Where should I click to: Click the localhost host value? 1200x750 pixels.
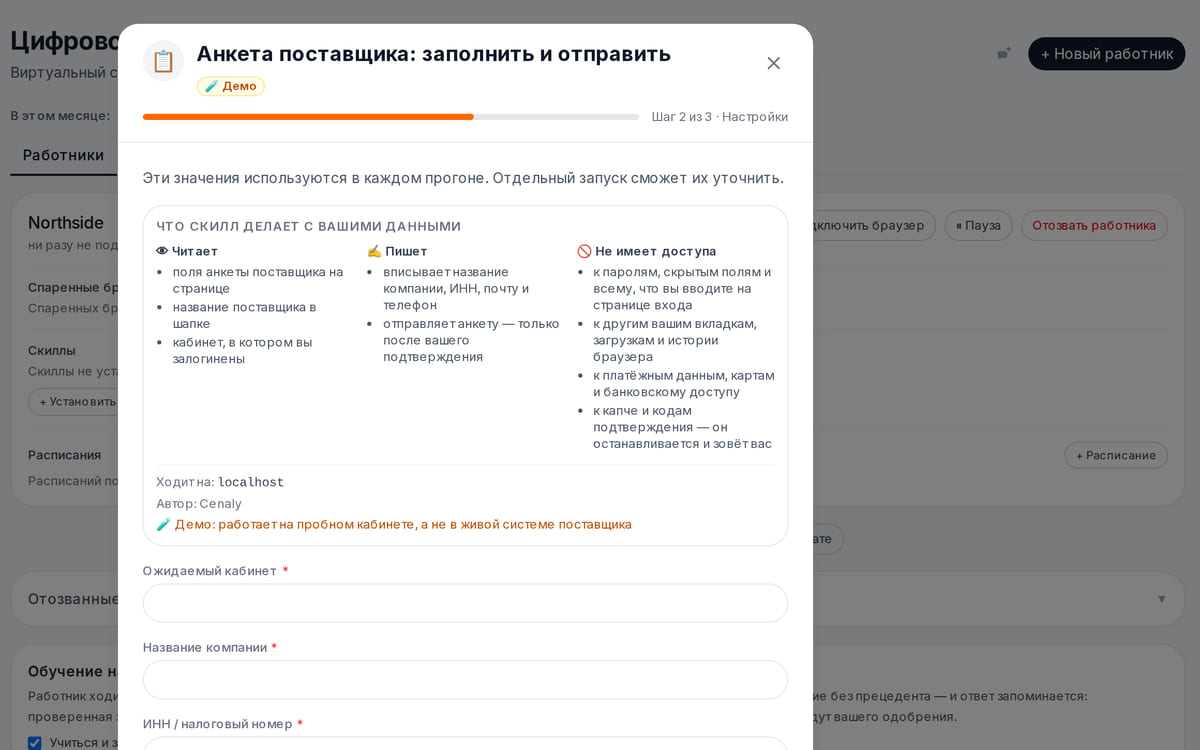[251, 482]
